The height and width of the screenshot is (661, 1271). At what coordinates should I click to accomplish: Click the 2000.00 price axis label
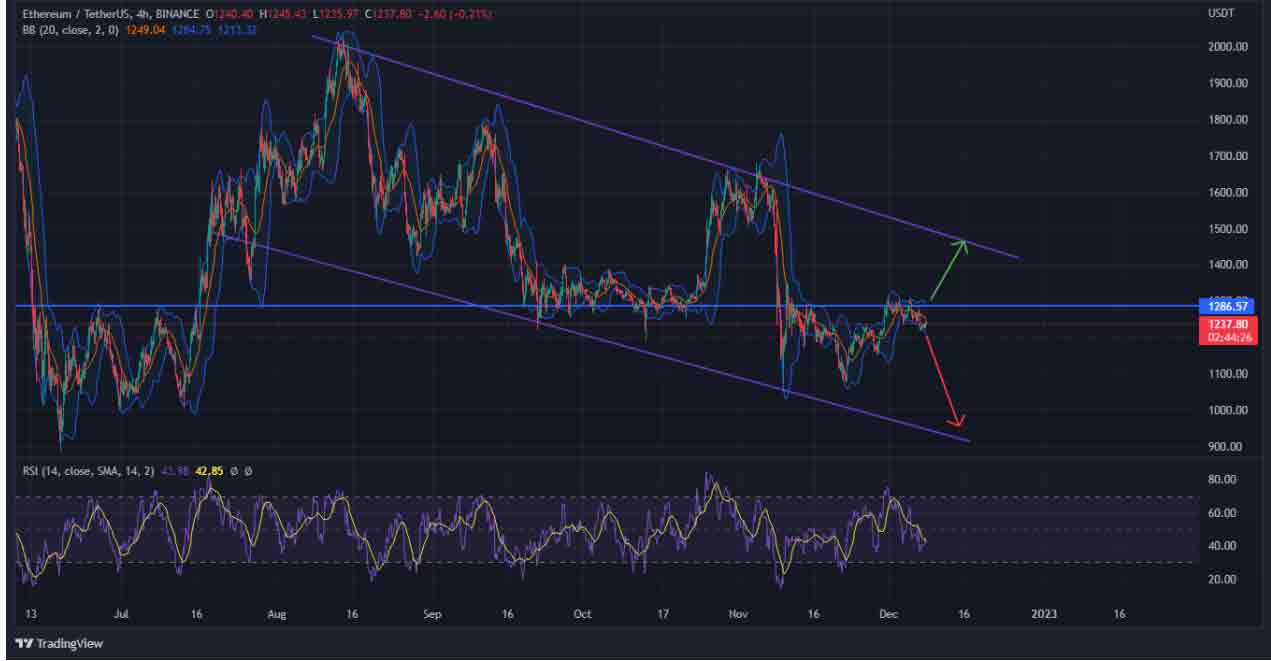(1226, 47)
